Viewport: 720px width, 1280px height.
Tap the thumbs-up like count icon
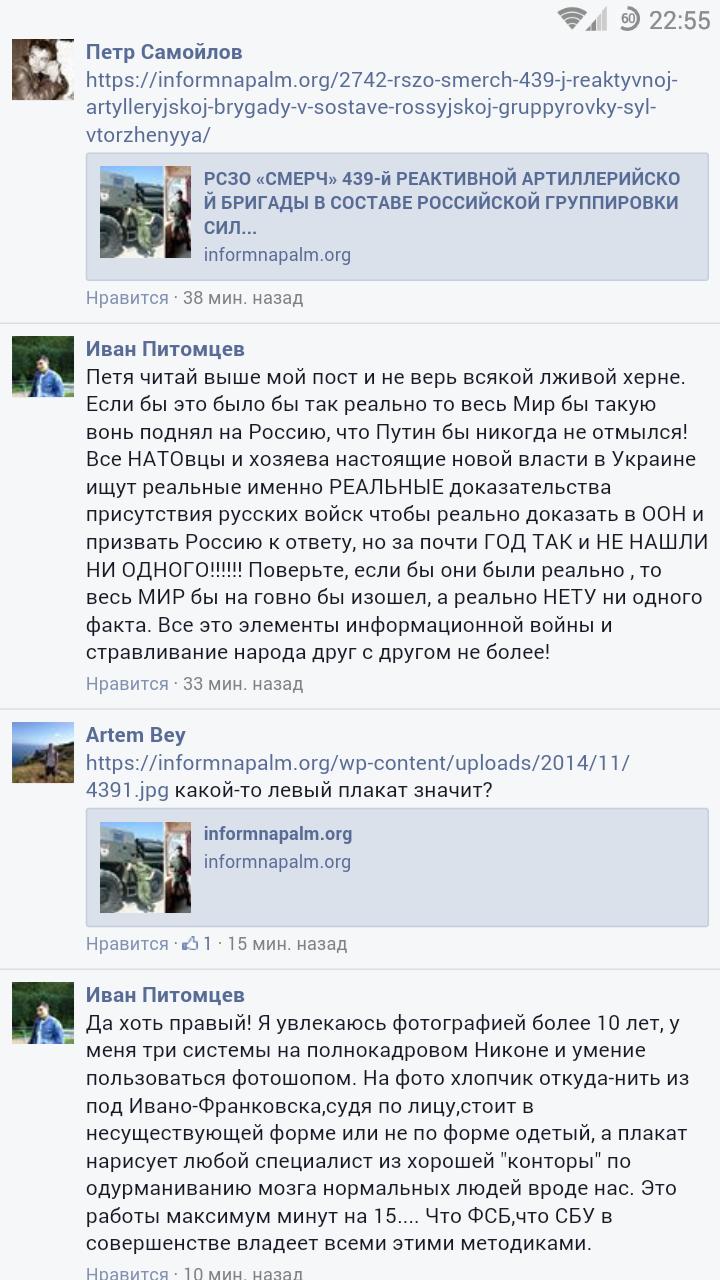coord(191,943)
